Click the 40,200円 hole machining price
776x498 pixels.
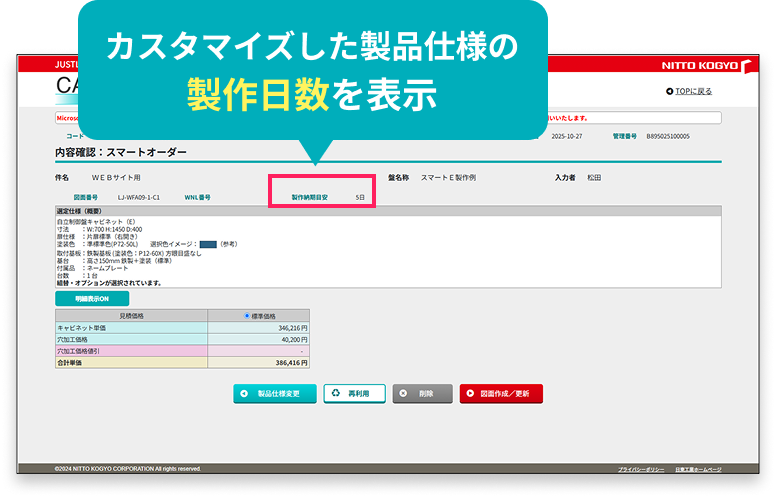pos(259,340)
